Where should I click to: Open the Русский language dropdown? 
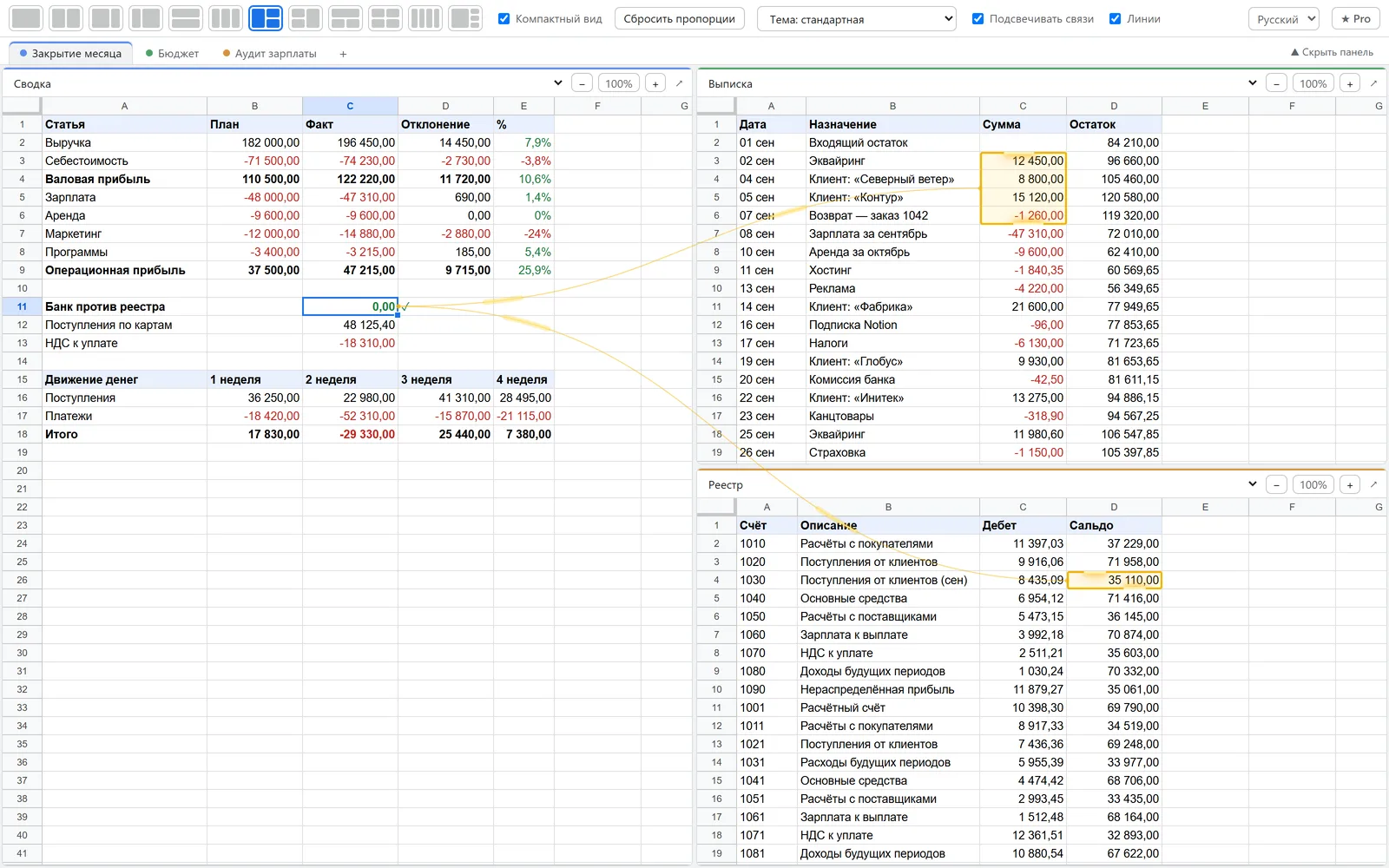tap(1283, 19)
